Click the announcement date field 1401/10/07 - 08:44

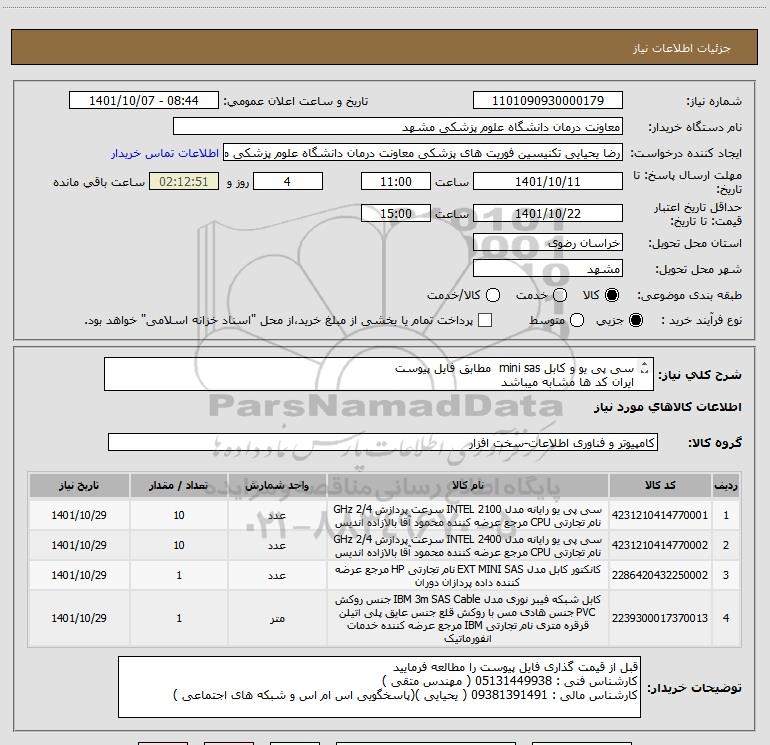pos(143,100)
